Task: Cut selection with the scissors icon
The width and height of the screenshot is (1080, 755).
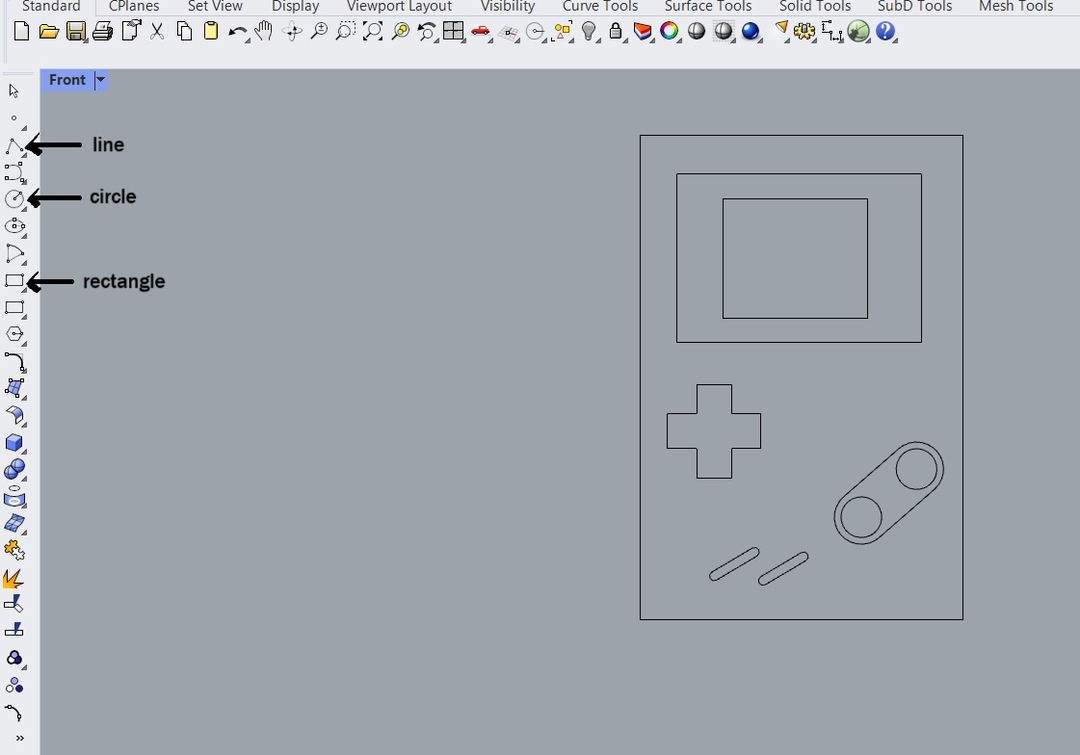Action: (x=157, y=32)
